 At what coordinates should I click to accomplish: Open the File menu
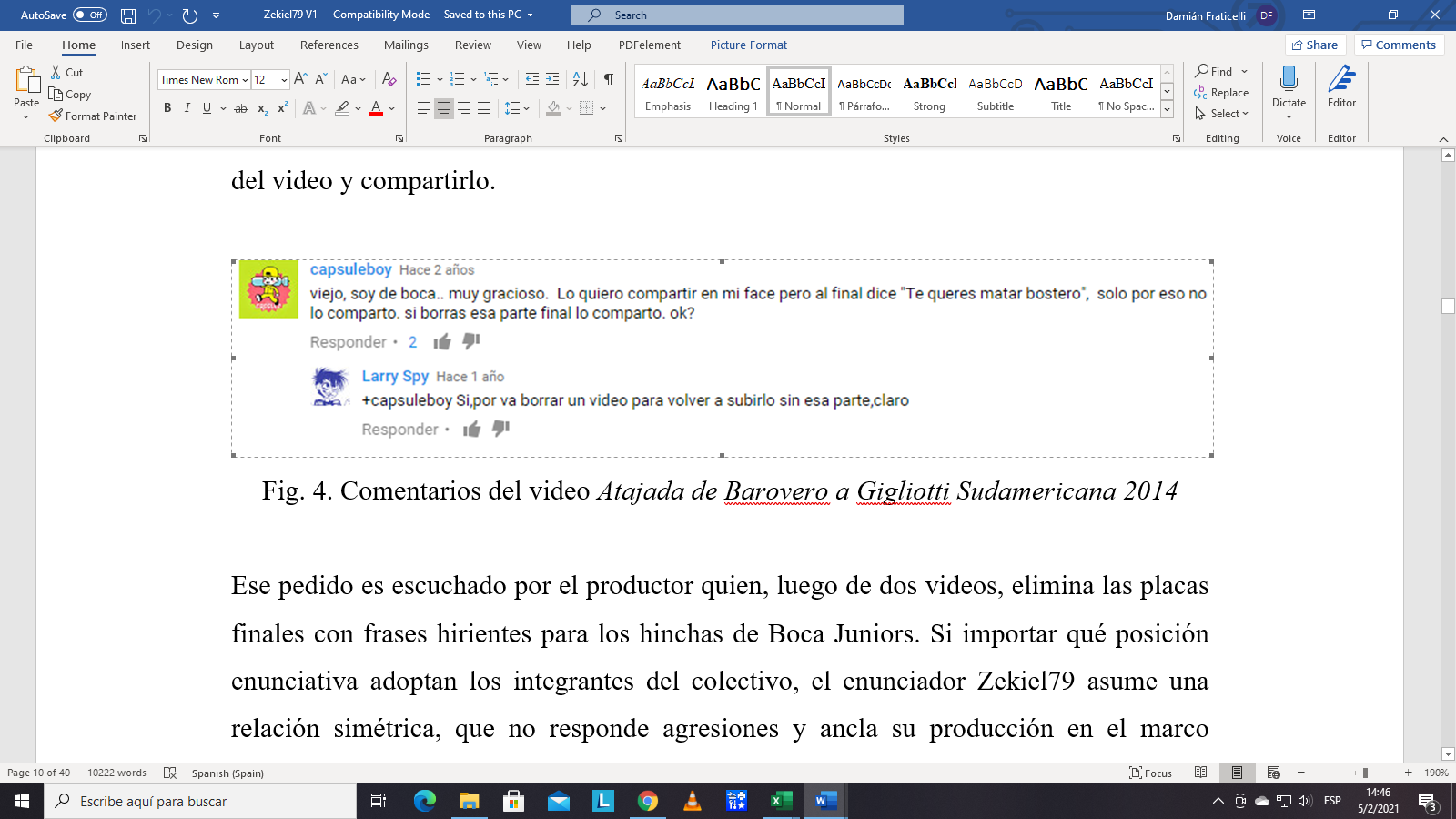(24, 45)
